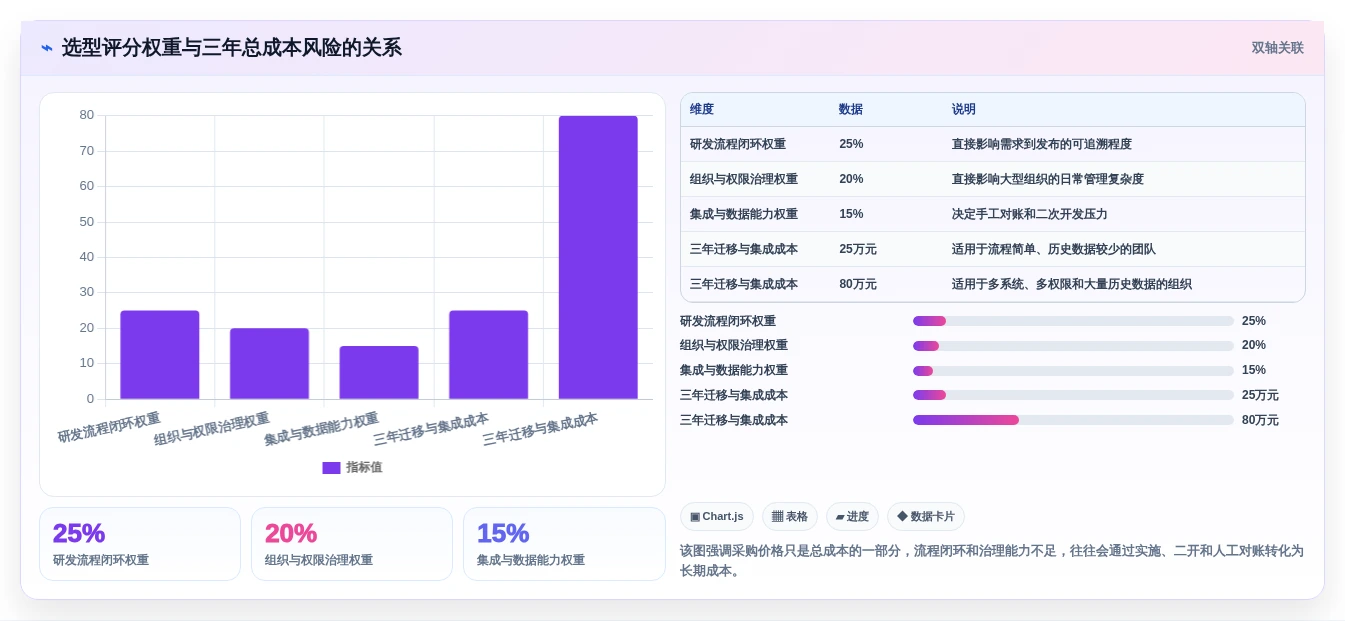Click the 进度 tag

point(852,517)
